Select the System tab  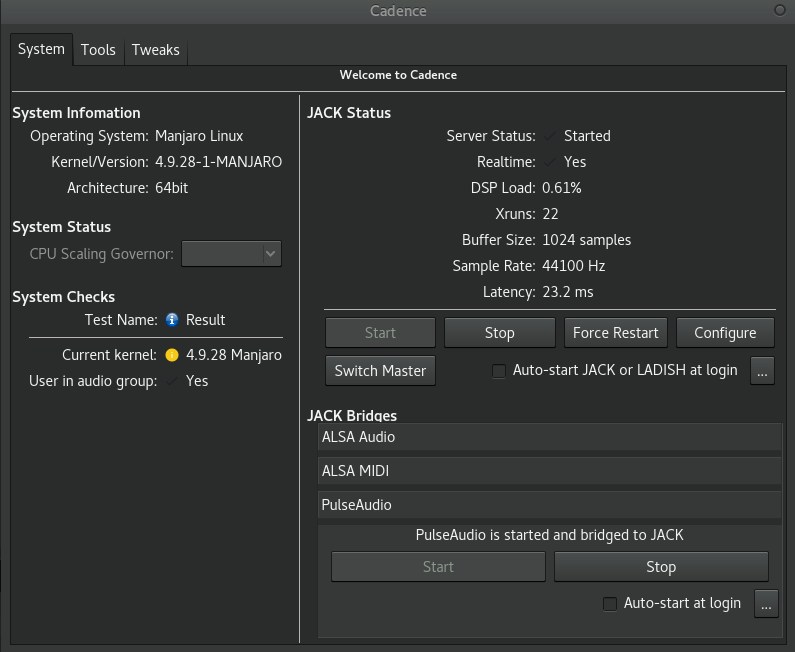coord(41,49)
